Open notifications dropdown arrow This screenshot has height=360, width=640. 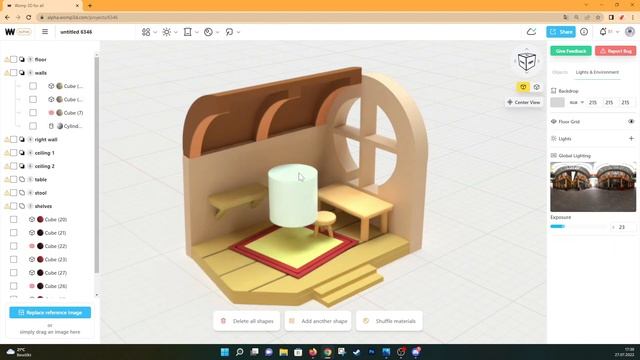(618, 32)
